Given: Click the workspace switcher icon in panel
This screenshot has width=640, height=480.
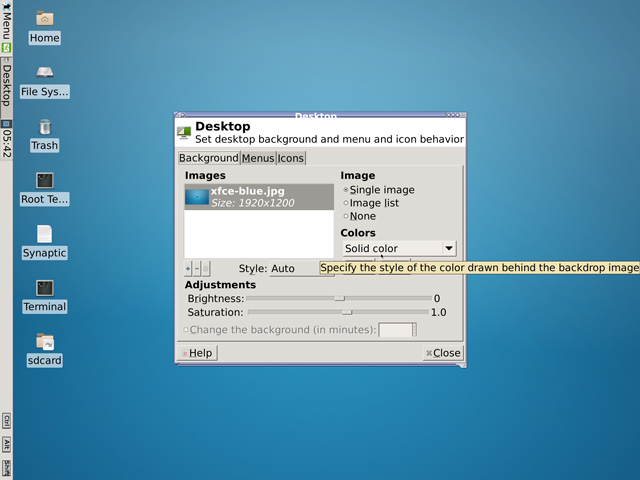Looking at the screenshot, I should [6, 124].
